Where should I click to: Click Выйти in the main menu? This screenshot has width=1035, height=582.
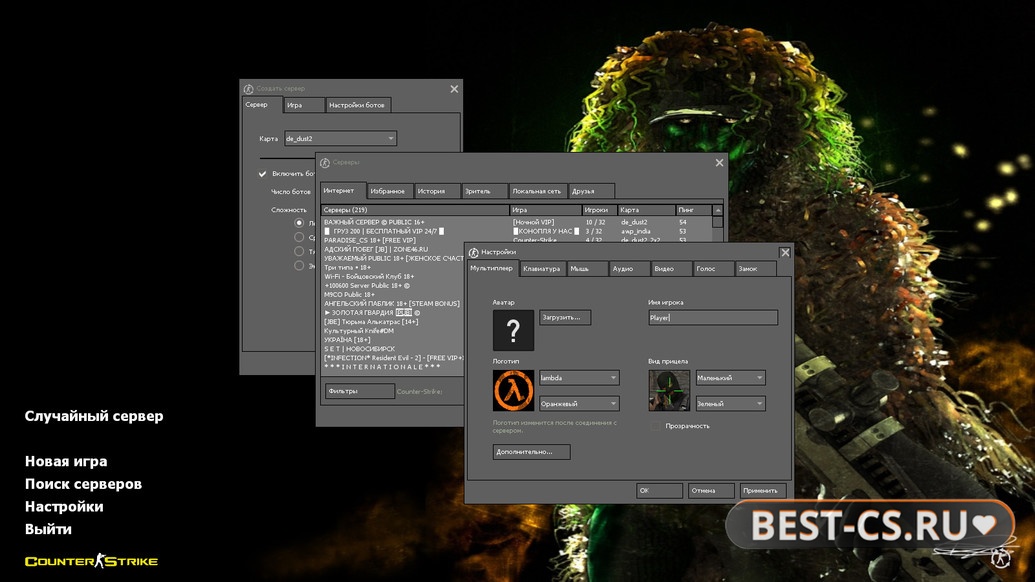(48, 529)
